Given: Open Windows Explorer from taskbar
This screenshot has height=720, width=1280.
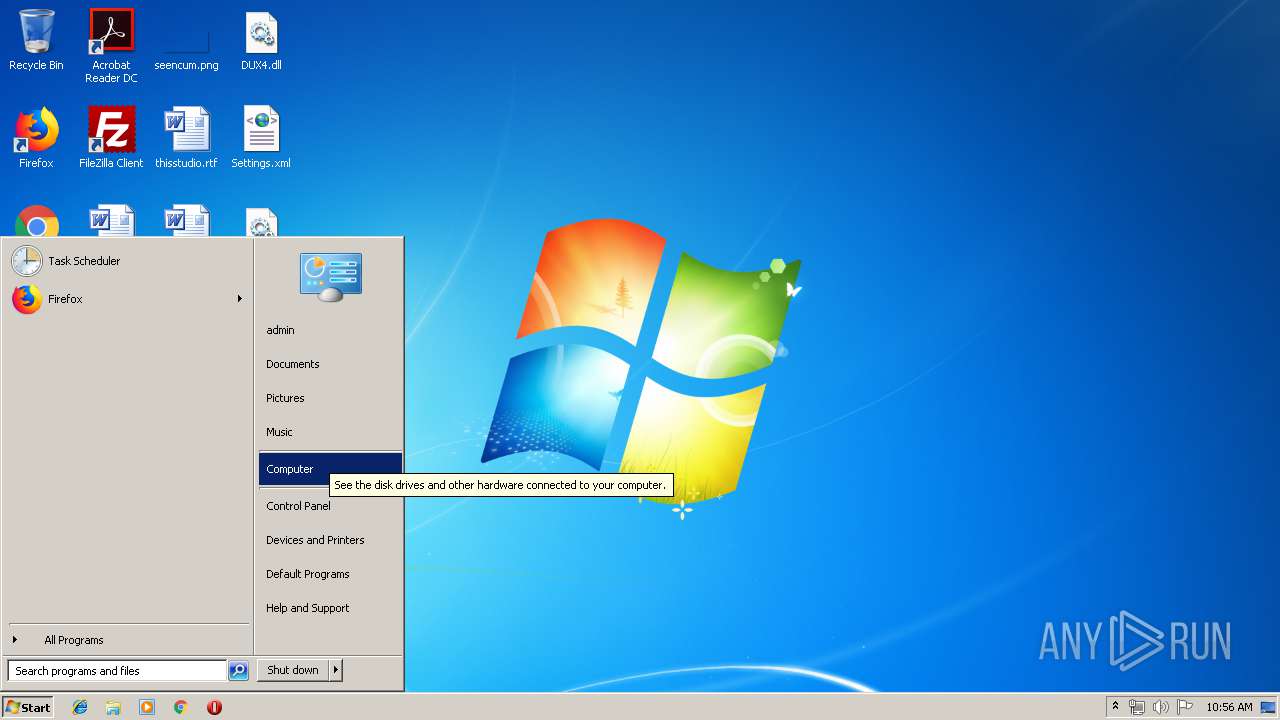Looking at the screenshot, I should [113, 707].
